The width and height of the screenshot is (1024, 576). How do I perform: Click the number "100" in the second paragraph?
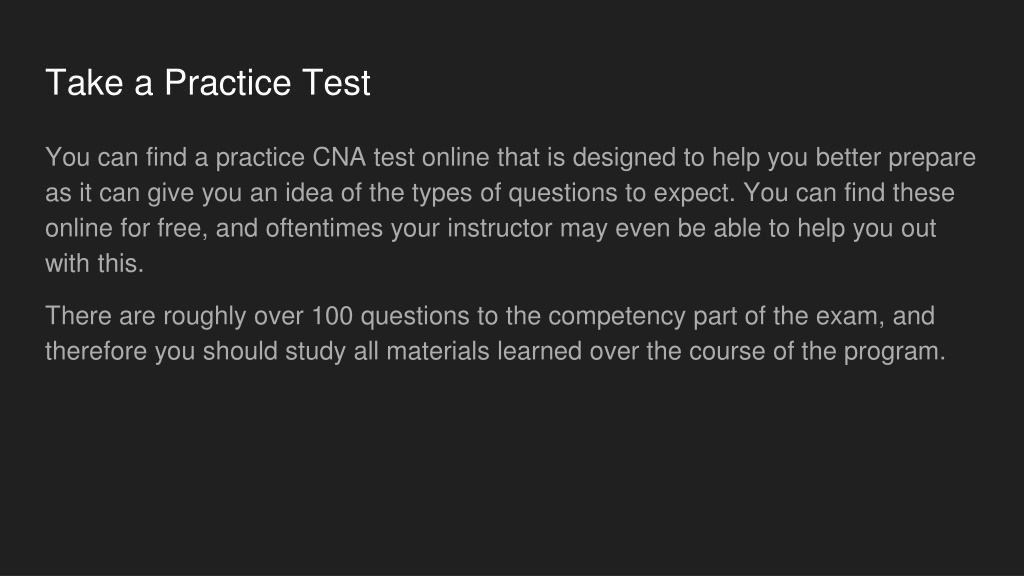click(332, 316)
